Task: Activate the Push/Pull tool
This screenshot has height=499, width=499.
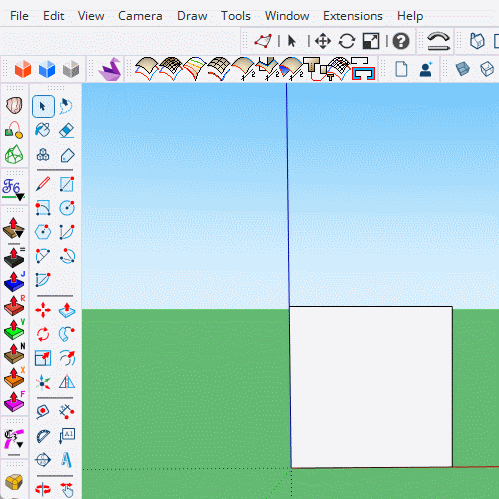Action: click(67, 310)
